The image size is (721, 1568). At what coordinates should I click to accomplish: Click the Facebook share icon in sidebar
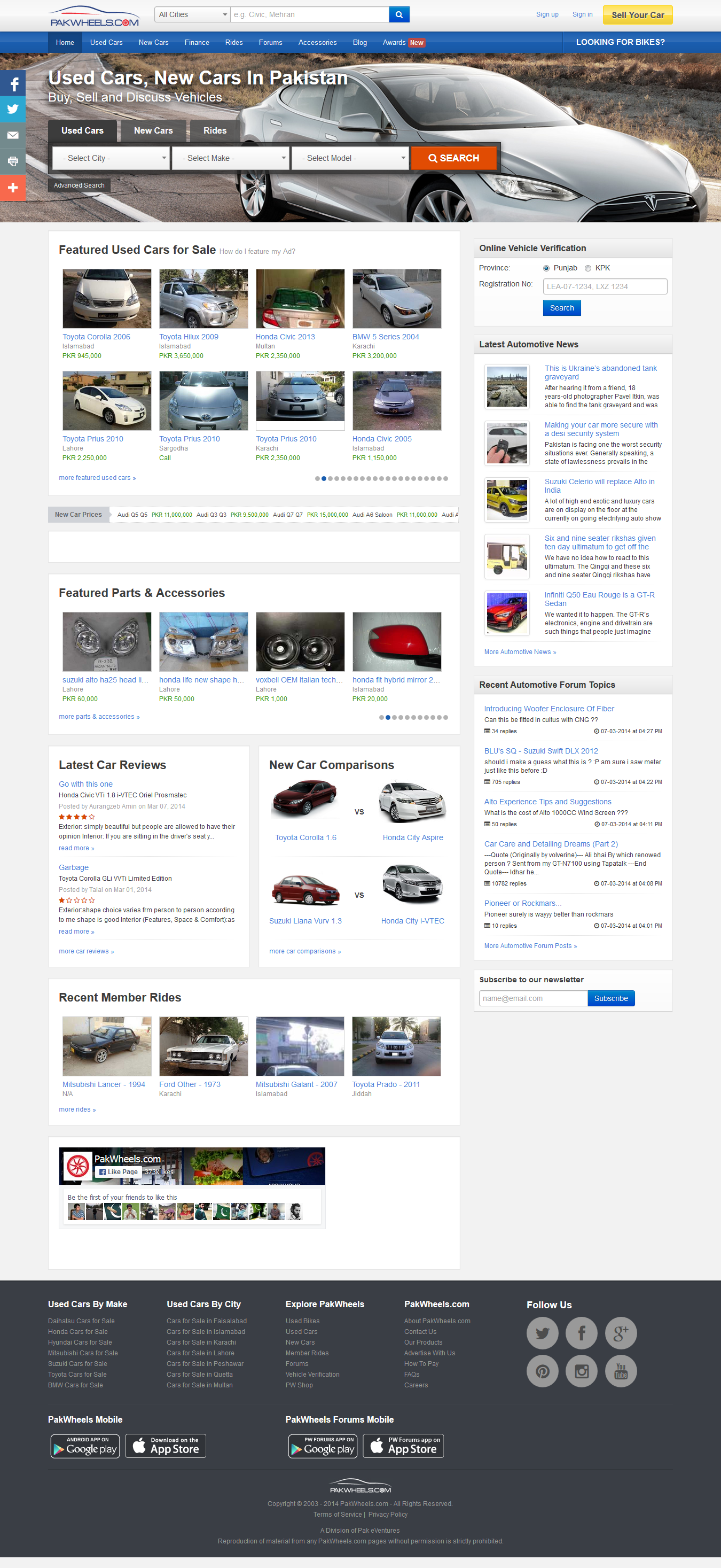point(13,83)
